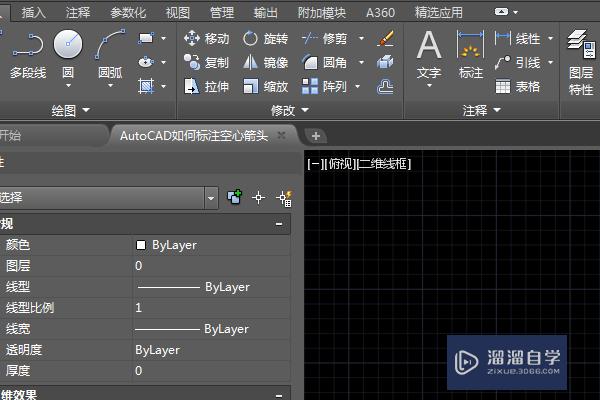Open the Arc (圆弧) tool flyout arrow

[x=110, y=86]
